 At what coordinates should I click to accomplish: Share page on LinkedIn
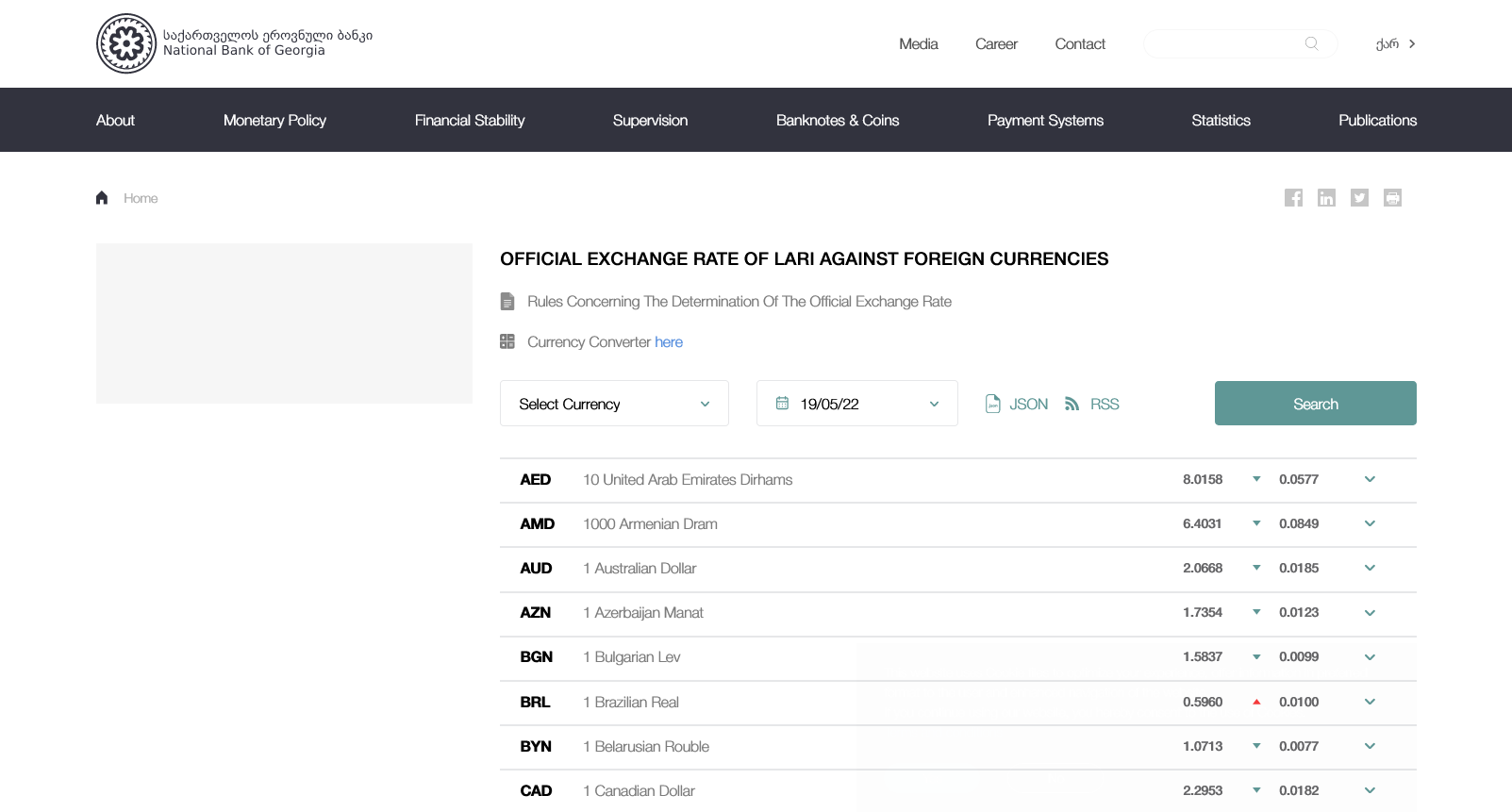pos(1326,198)
